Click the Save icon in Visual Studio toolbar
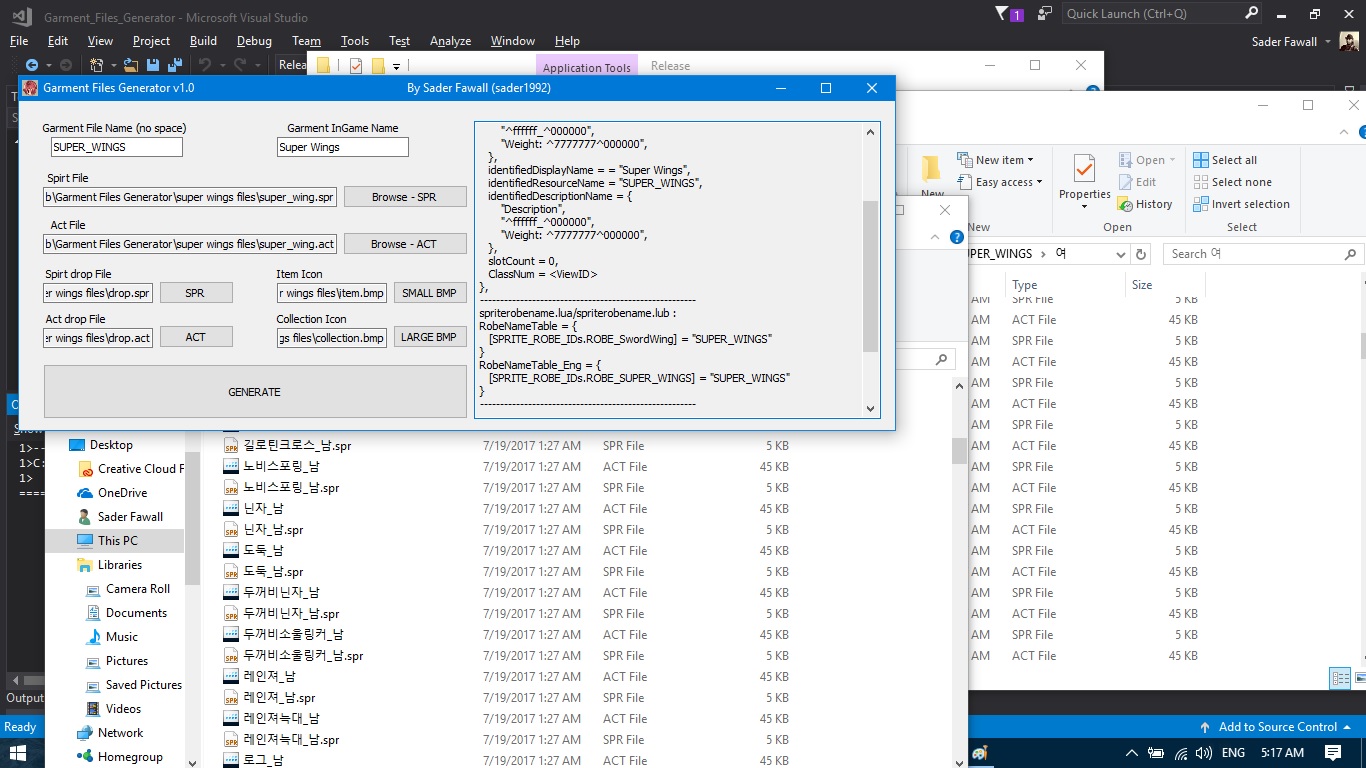The image size is (1366, 768). 153,65
